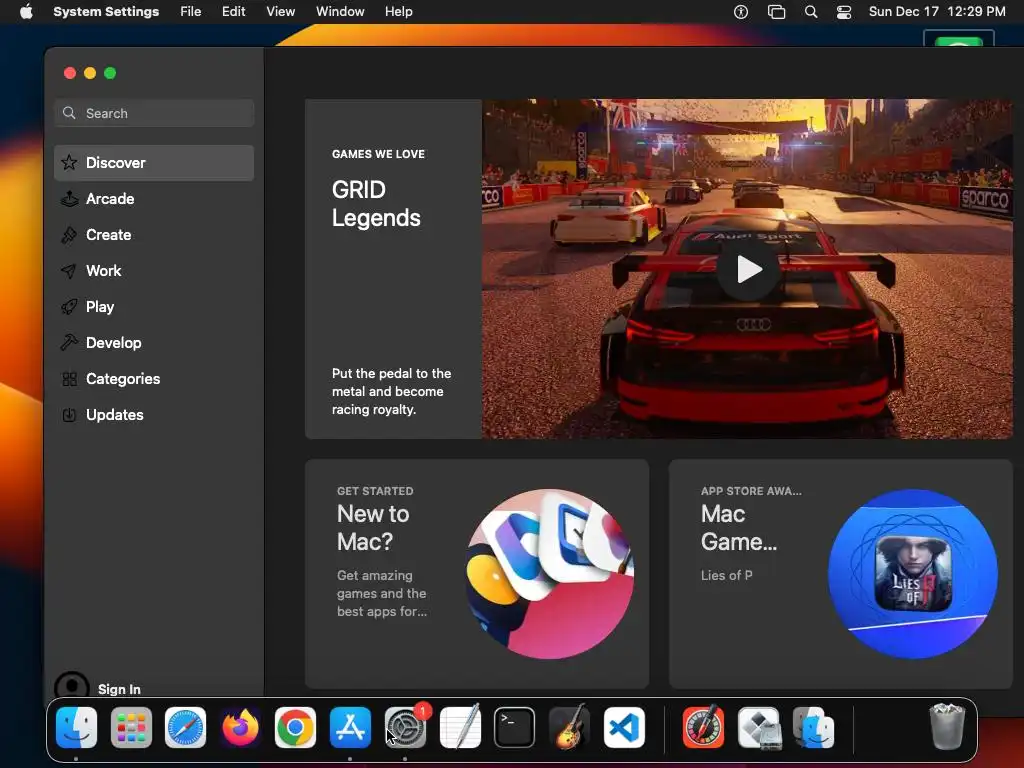Launch GarageBand from the dock

point(569,727)
